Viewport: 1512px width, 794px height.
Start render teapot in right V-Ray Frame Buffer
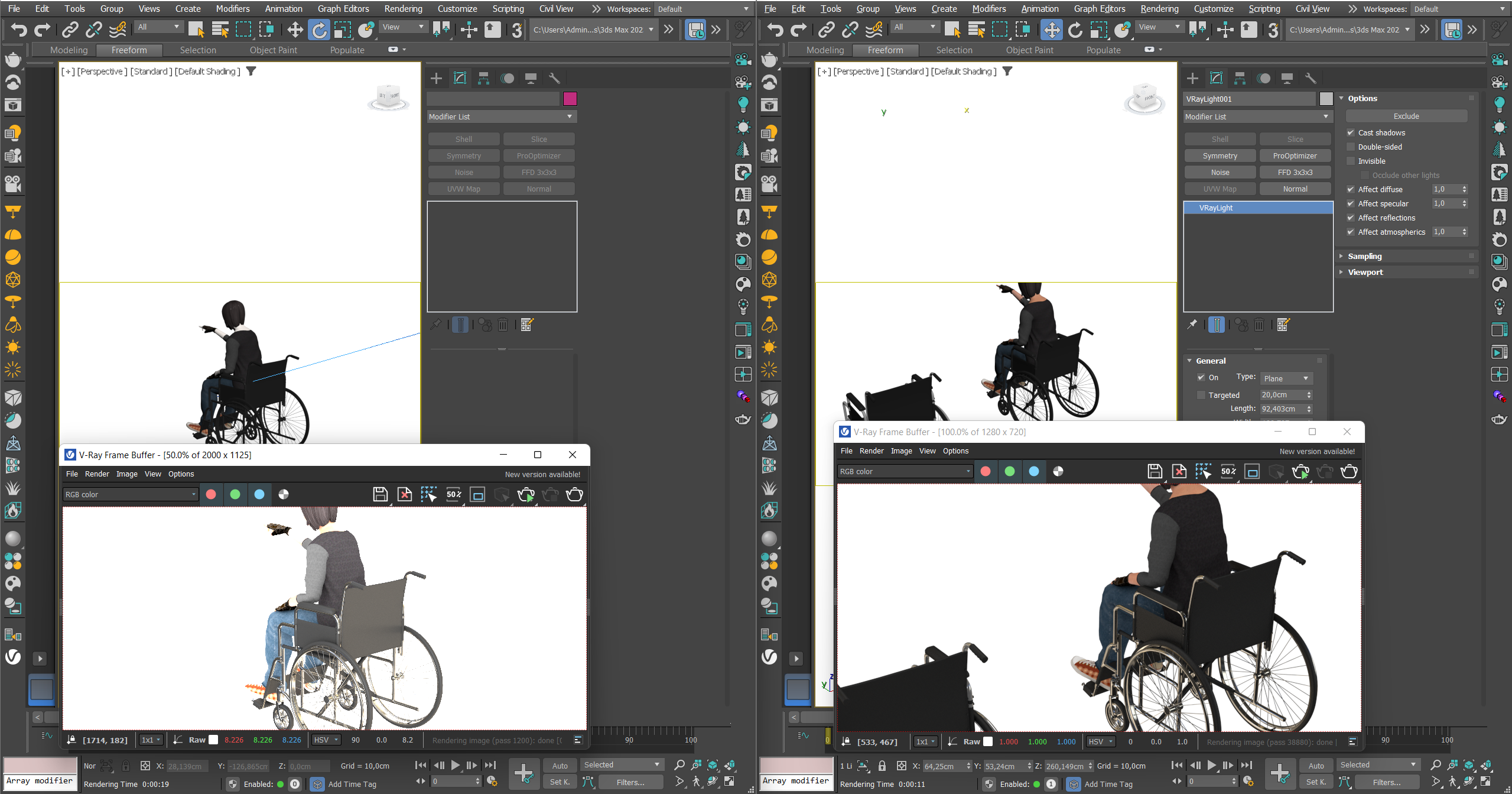click(1300, 471)
